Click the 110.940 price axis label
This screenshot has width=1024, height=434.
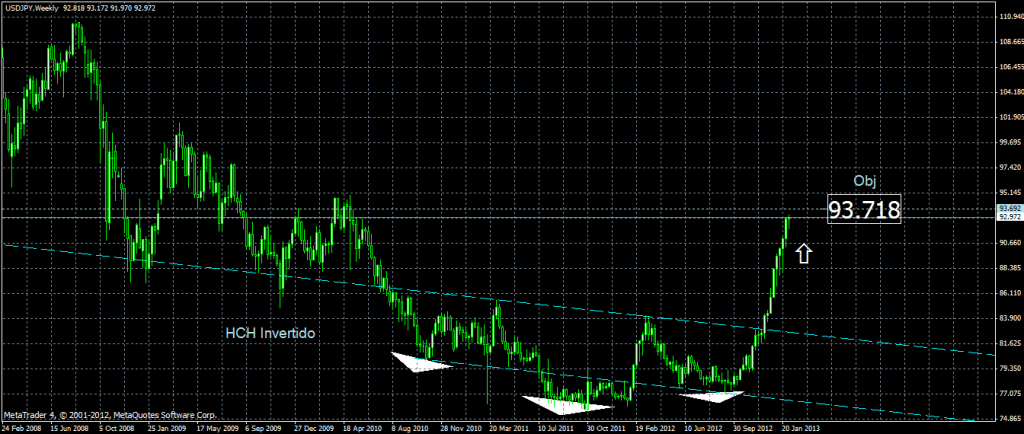(1009, 18)
